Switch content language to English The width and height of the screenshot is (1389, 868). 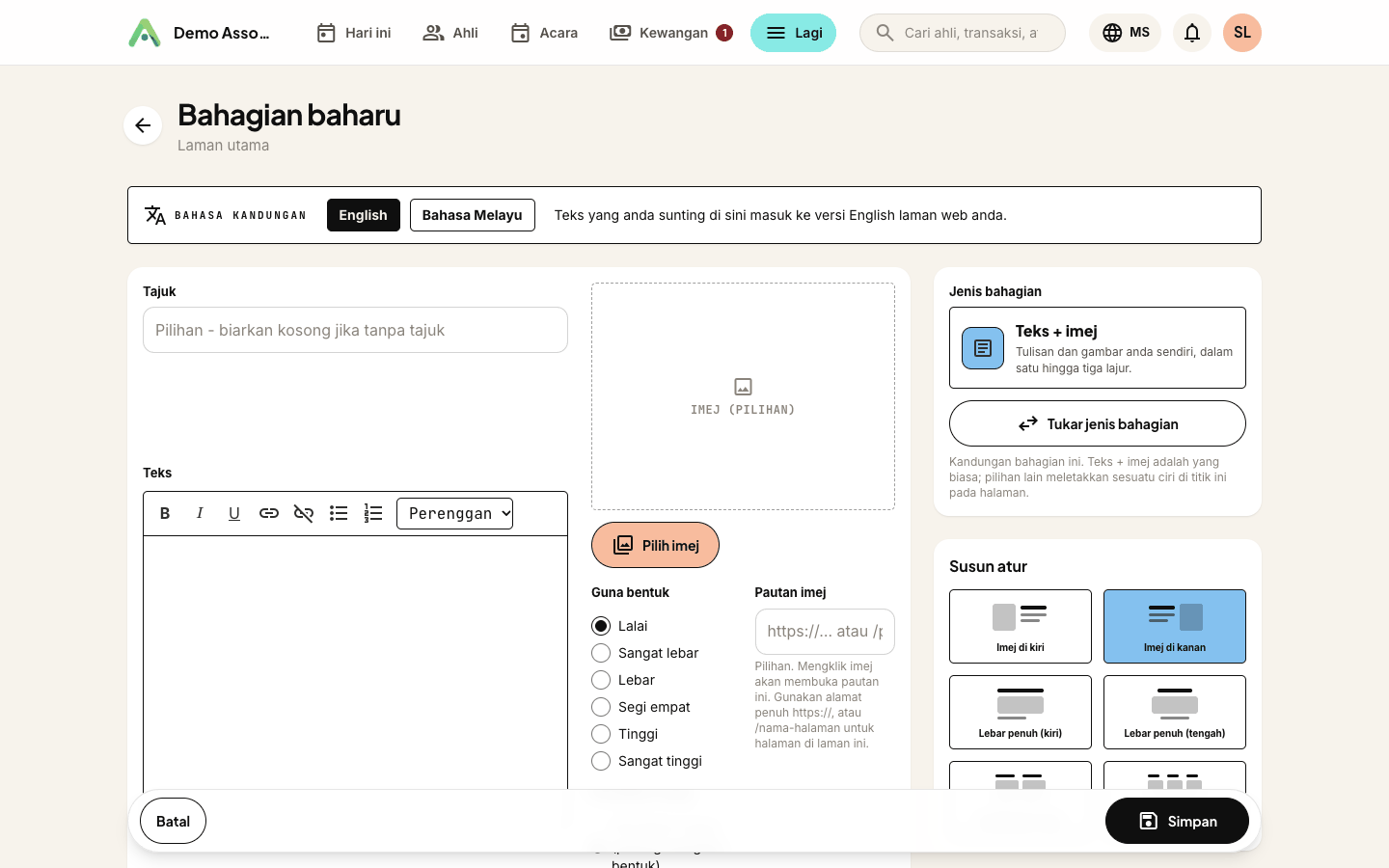tap(363, 215)
